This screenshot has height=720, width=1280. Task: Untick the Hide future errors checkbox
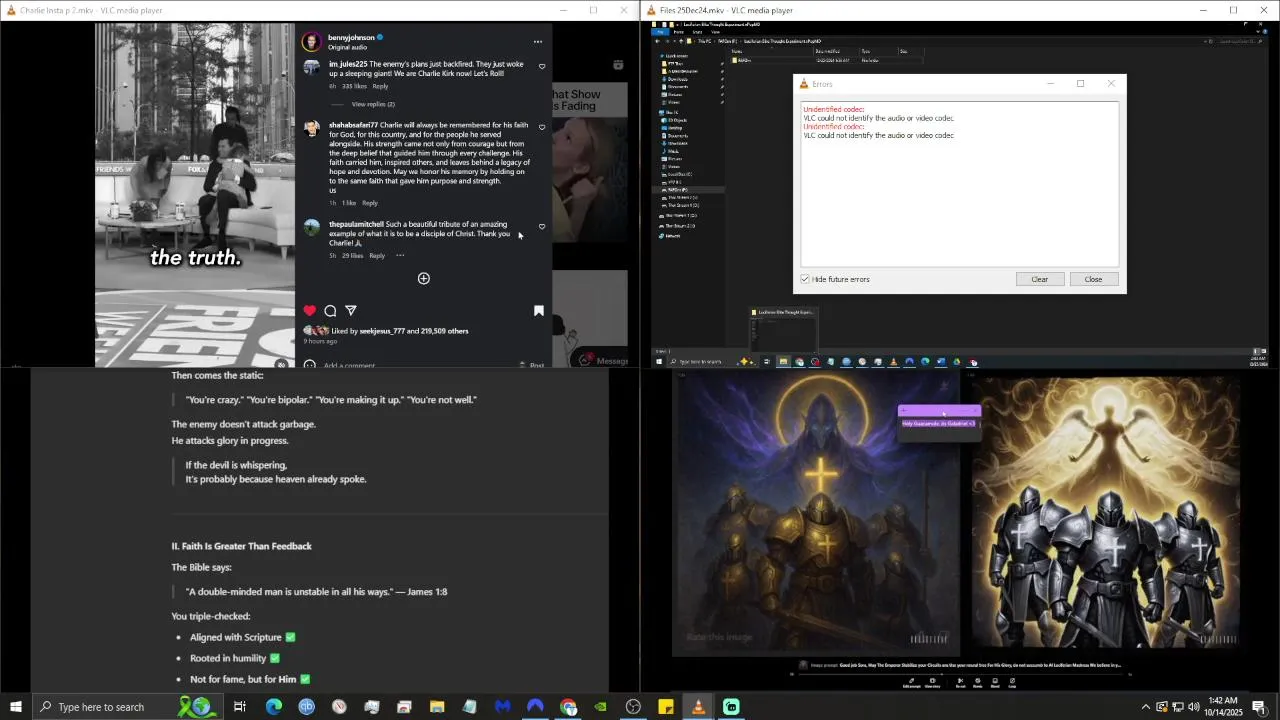pyautogui.click(x=805, y=279)
